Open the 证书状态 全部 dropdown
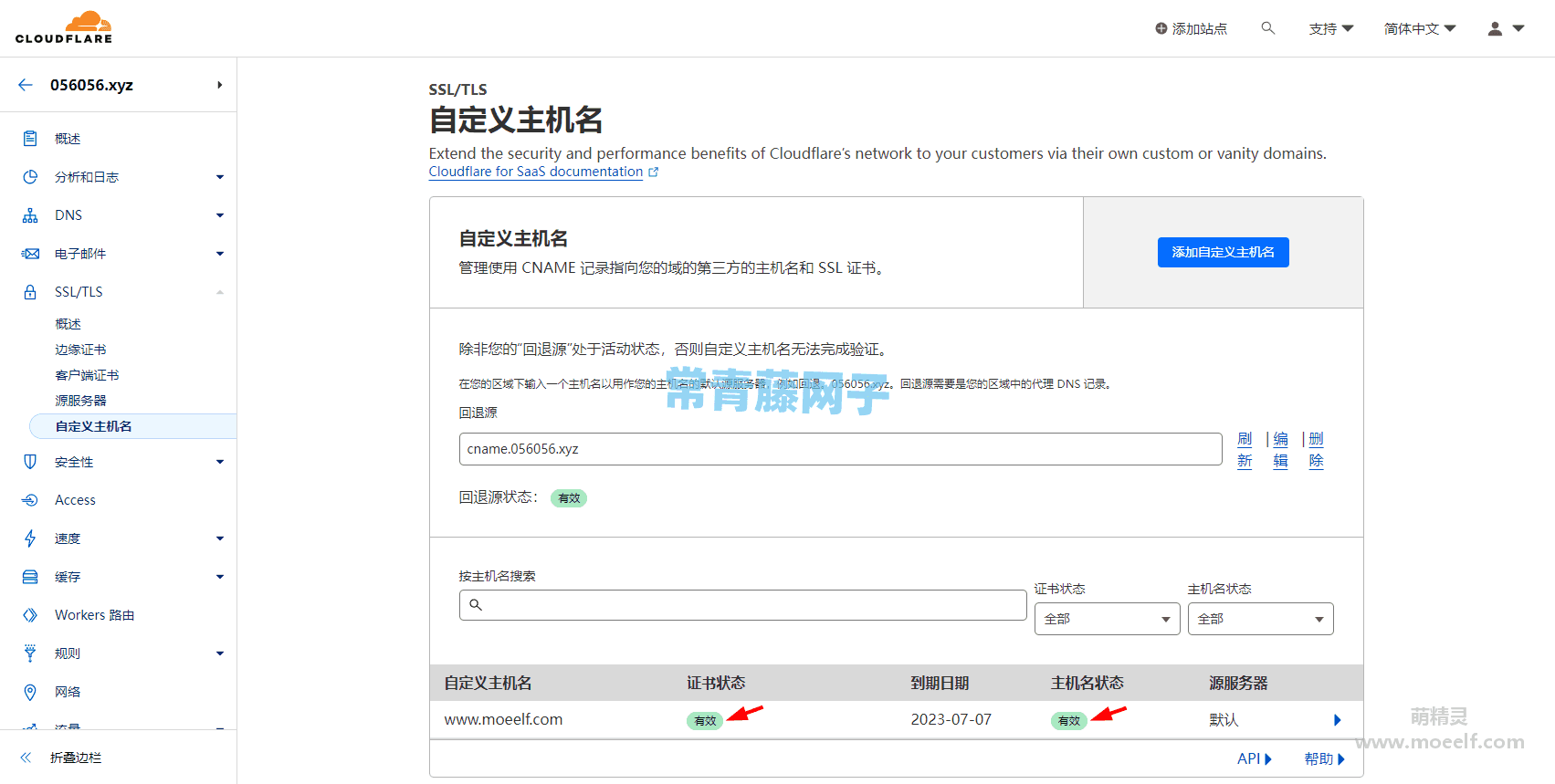Viewport: 1555px width, 784px height. point(1108,619)
